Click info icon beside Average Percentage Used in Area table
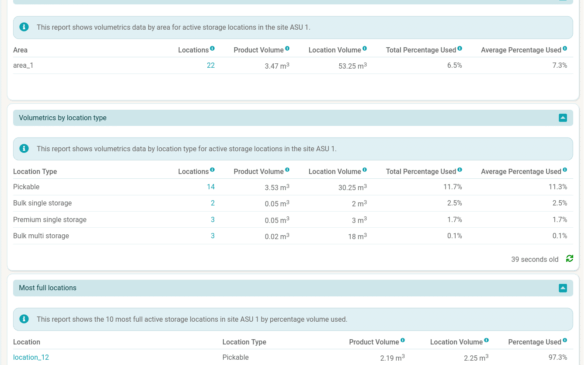 tap(565, 48)
